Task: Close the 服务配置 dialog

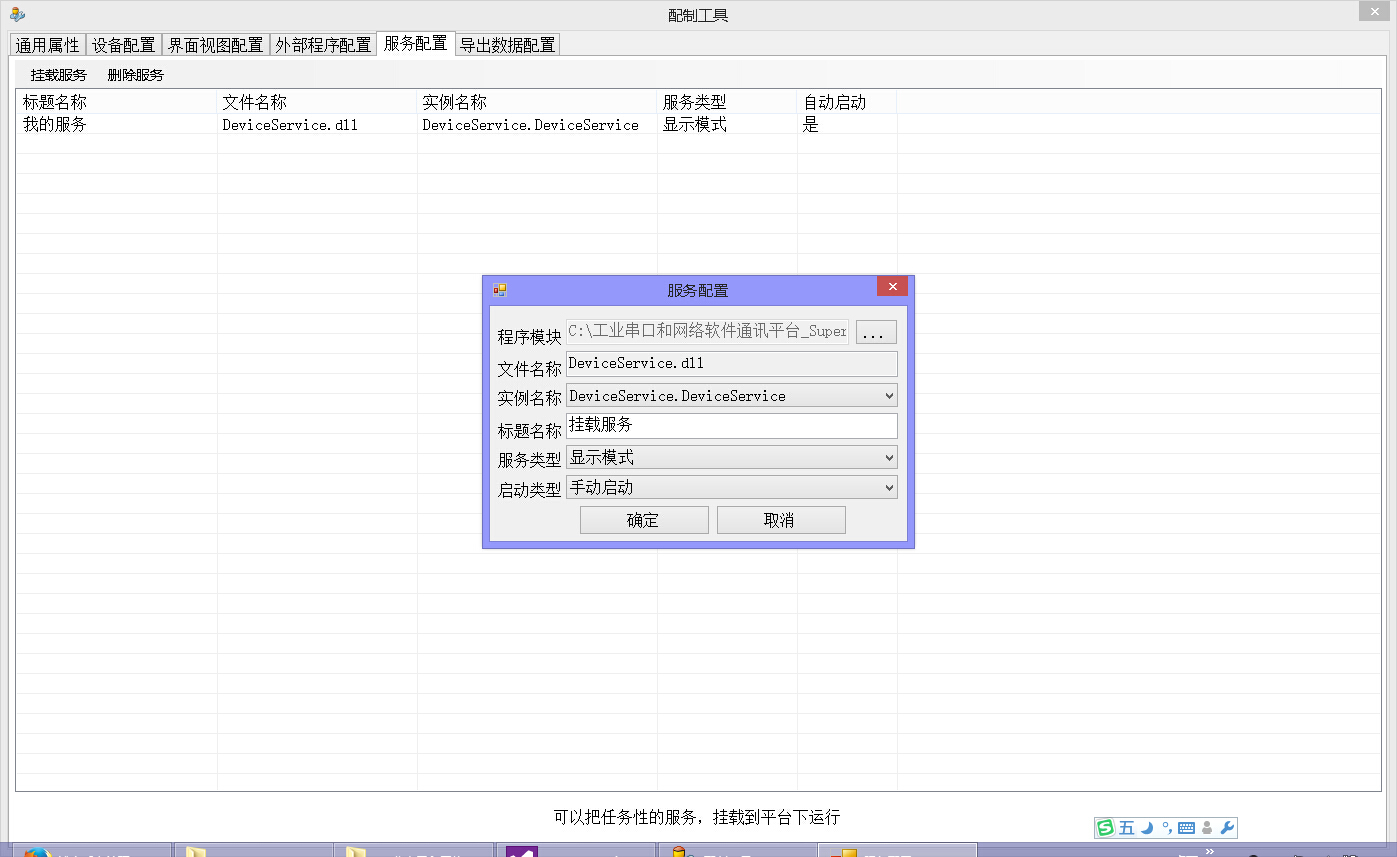Action: [892, 286]
